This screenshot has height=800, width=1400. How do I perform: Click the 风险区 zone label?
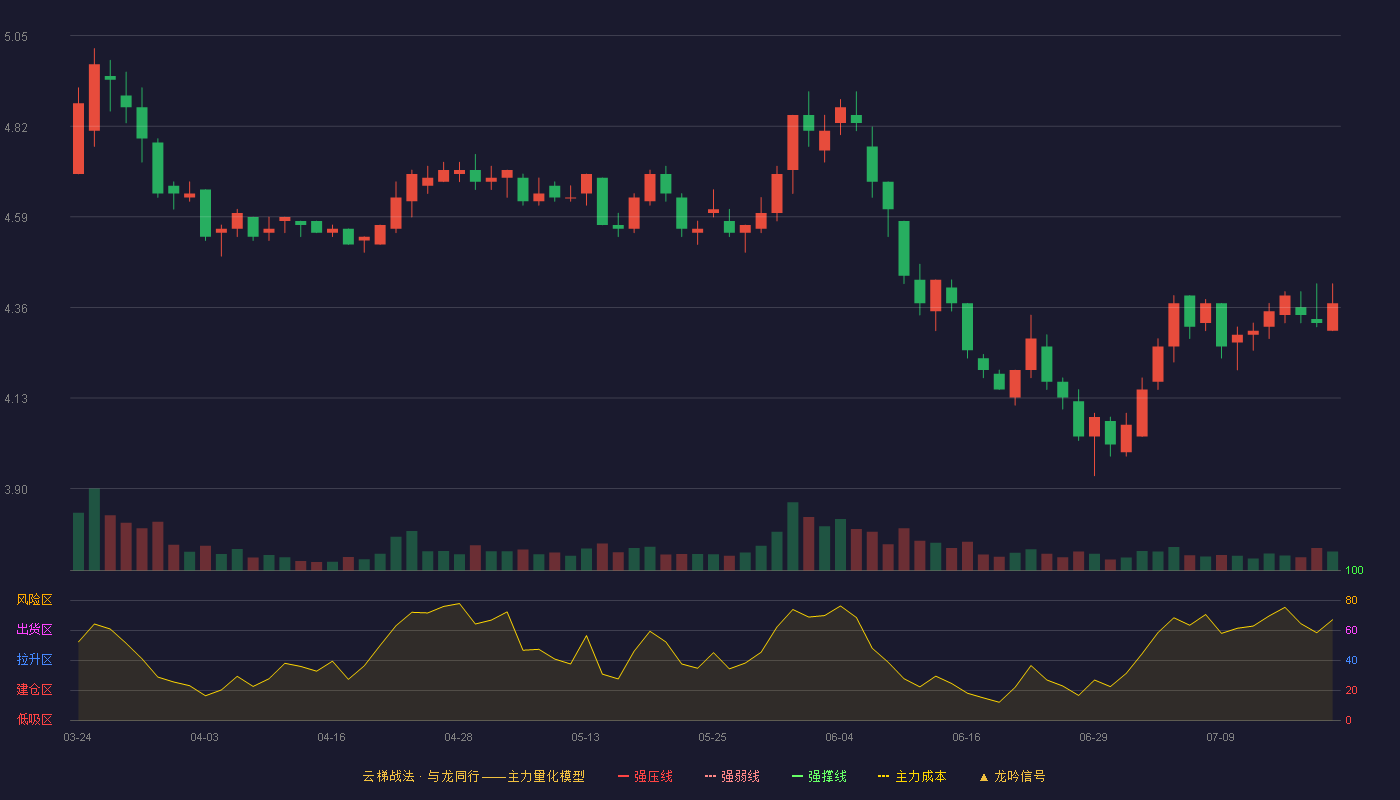tap(34, 600)
